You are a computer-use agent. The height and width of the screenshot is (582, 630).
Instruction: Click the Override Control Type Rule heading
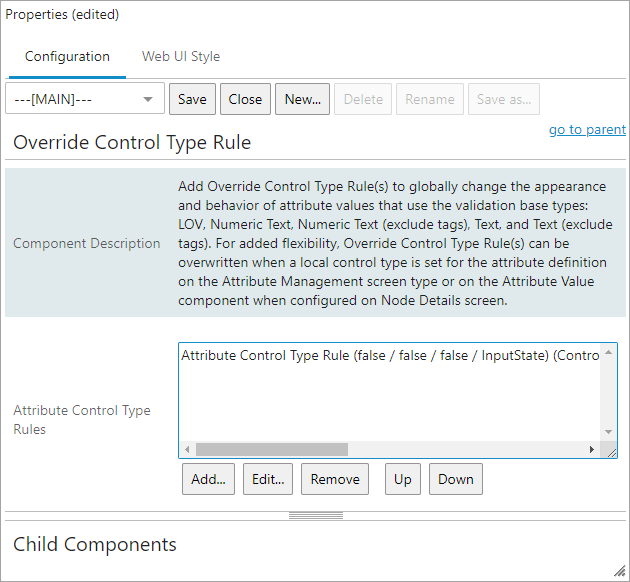pyautogui.click(x=132, y=143)
